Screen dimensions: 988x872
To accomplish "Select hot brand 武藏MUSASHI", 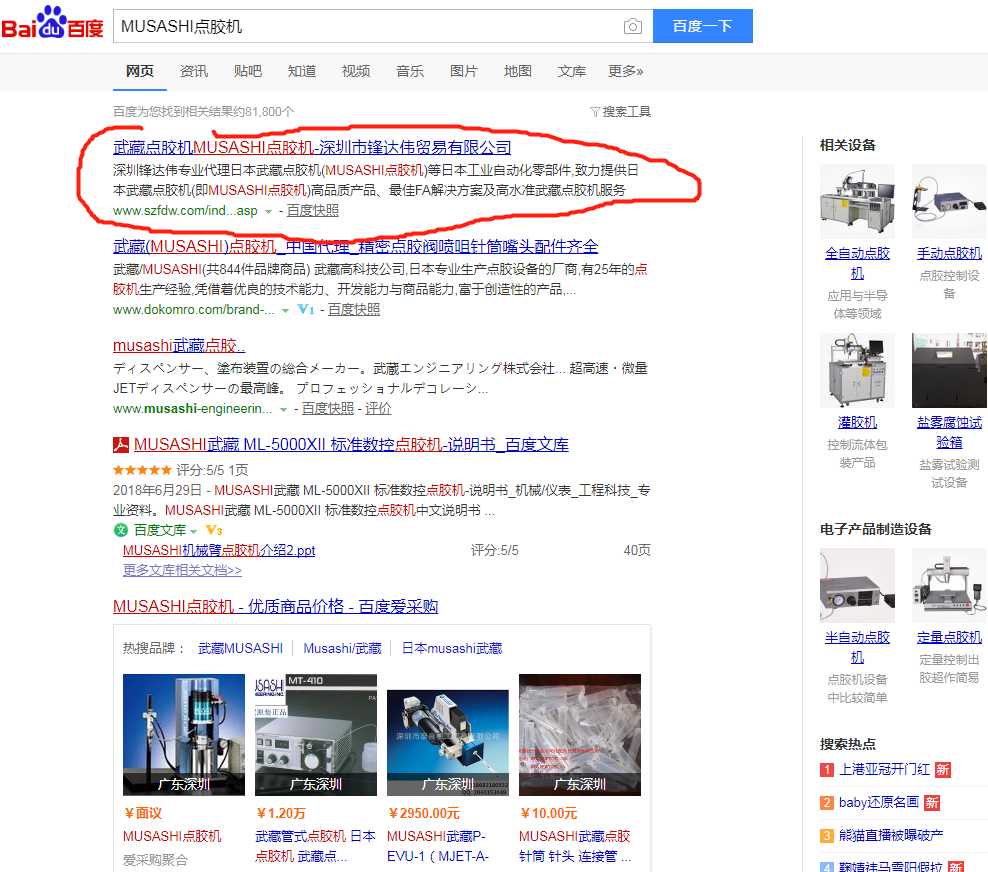I will pos(241,648).
